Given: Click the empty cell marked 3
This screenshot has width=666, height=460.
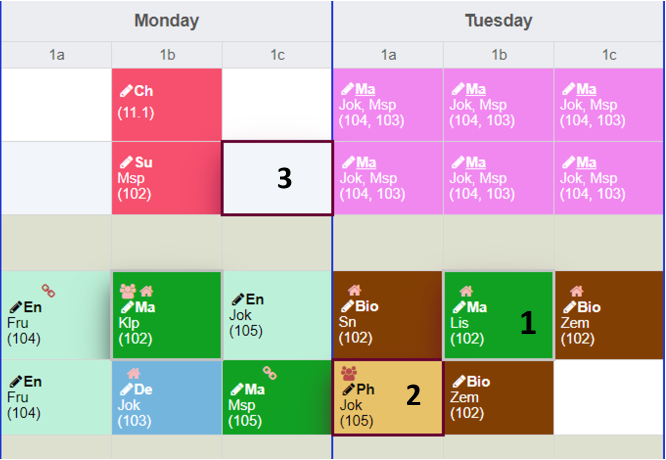Looking at the screenshot, I should pos(277,178).
